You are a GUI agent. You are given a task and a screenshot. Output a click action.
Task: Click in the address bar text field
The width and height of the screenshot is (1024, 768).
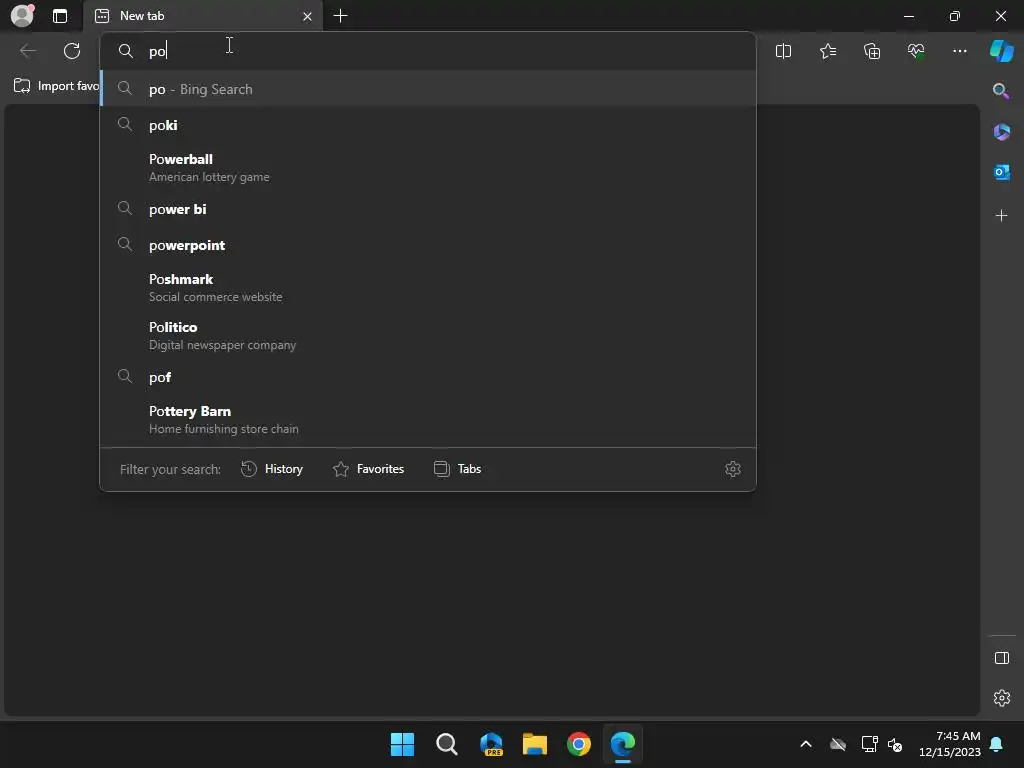click(428, 51)
